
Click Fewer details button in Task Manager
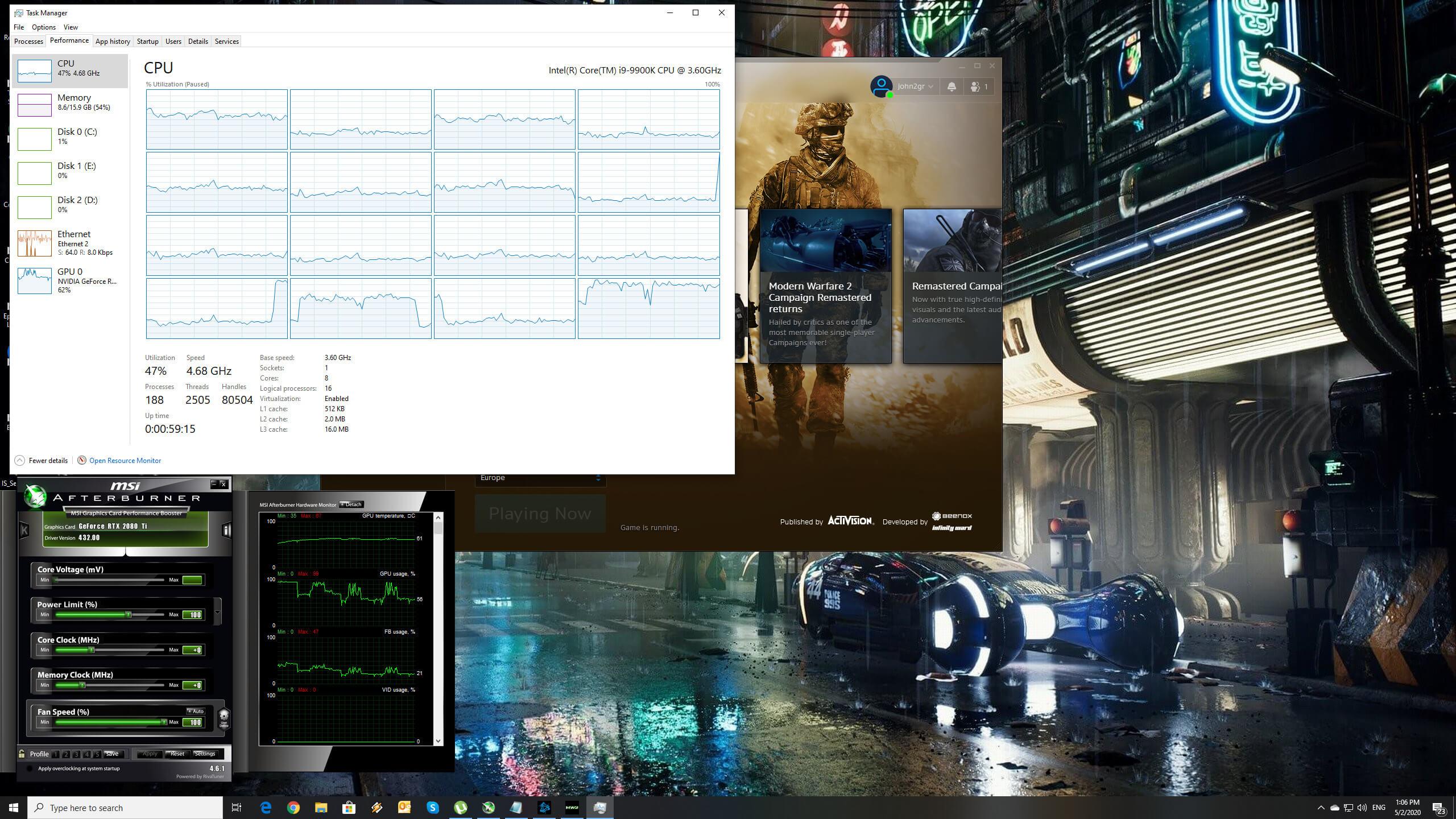(40, 460)
